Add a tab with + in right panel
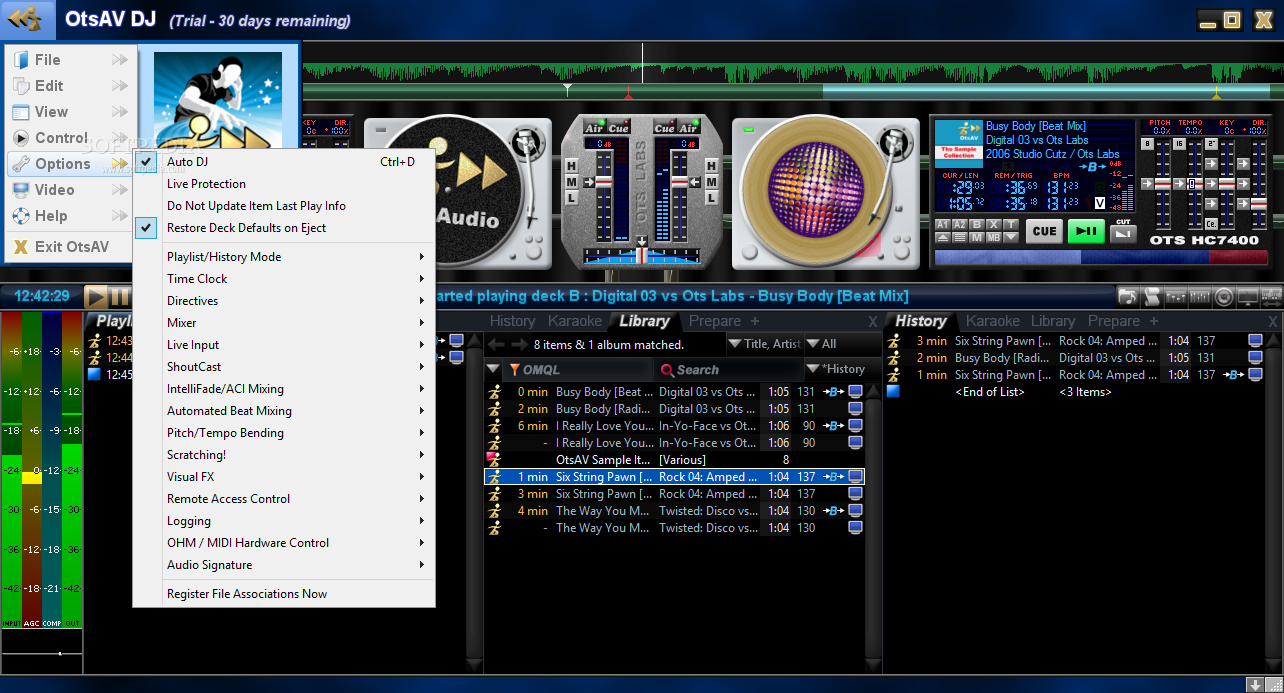This screenshot has height=693, width=1284. point(1154,321)
